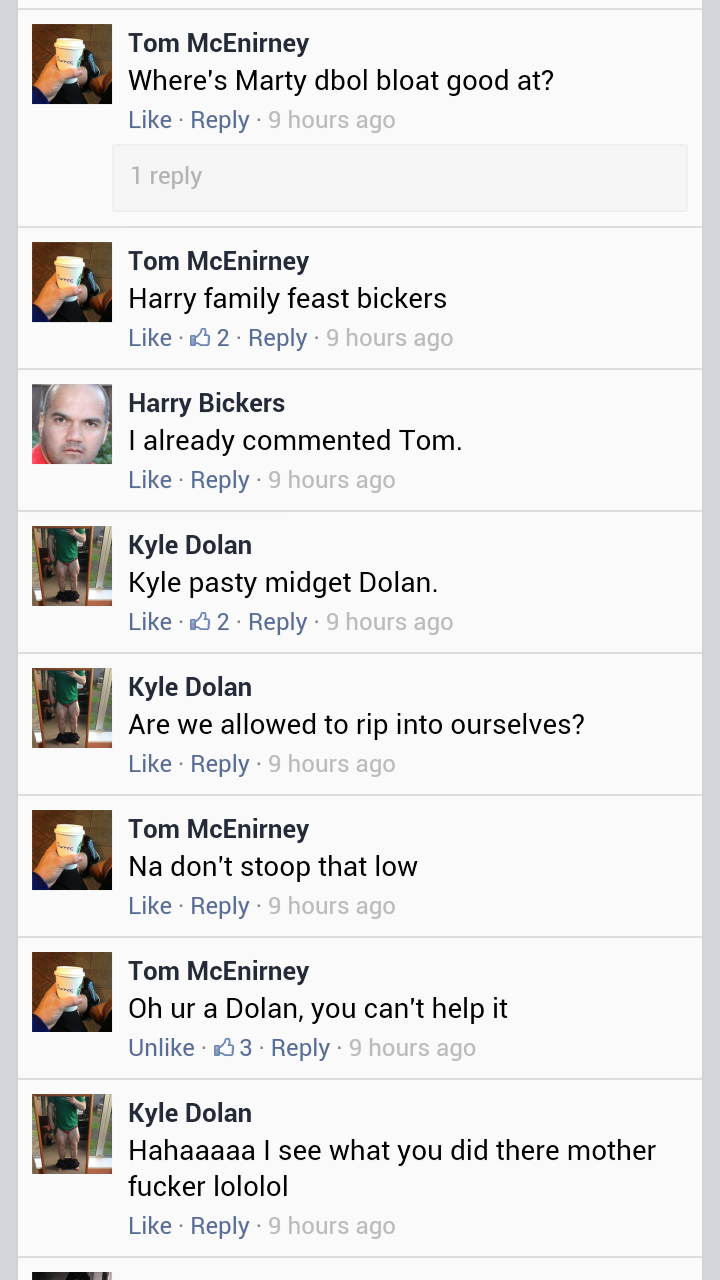This screenshot has width=720, height=1280.
Task: Tap Kyle Dolan avatar beside 'Hahaaaaa' comment
Action: click(72, 1134)
